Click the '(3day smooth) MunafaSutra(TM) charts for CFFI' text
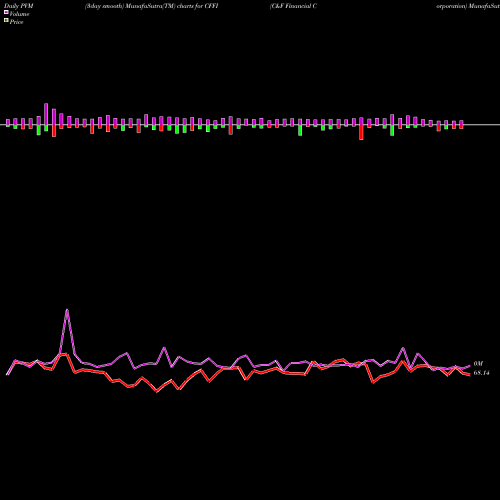The width and height of the screenshot is (500, 500). coord(152,6)
